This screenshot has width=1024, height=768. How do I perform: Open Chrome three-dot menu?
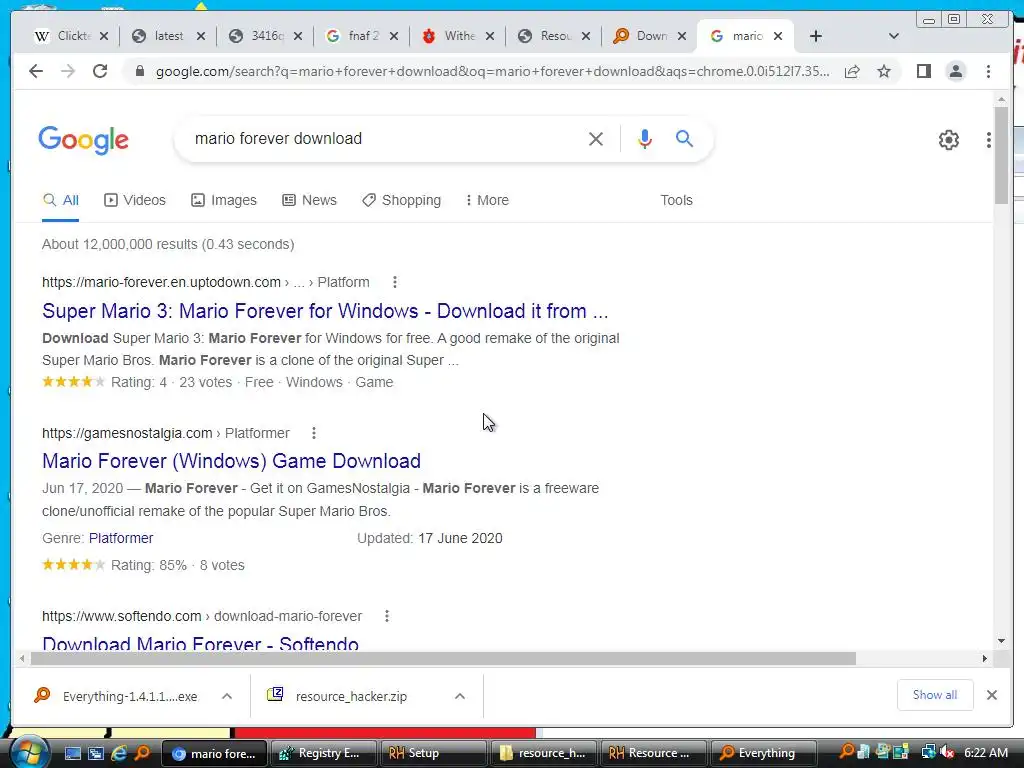click(x=988, y=71)
